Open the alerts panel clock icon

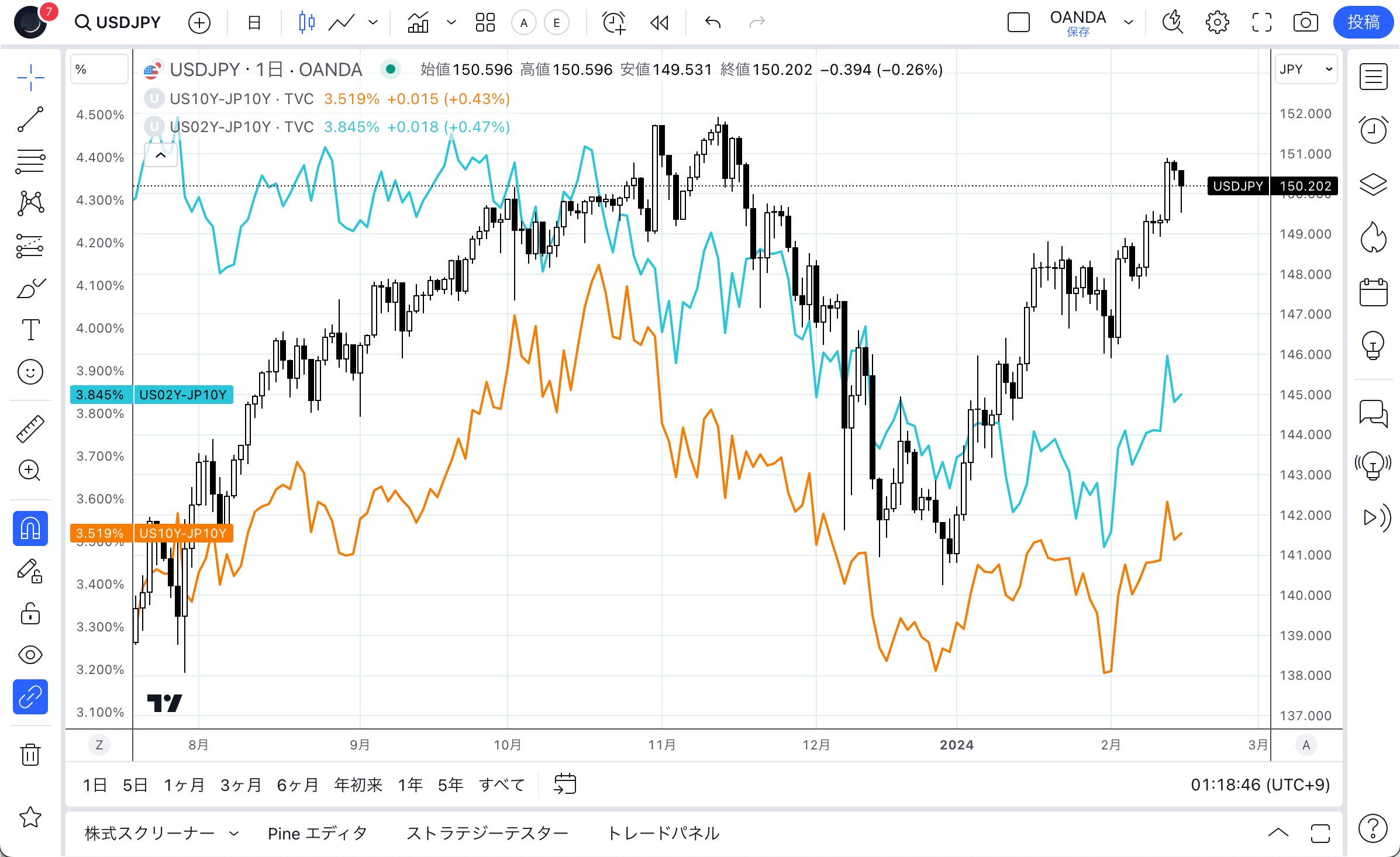[1373, 130]
